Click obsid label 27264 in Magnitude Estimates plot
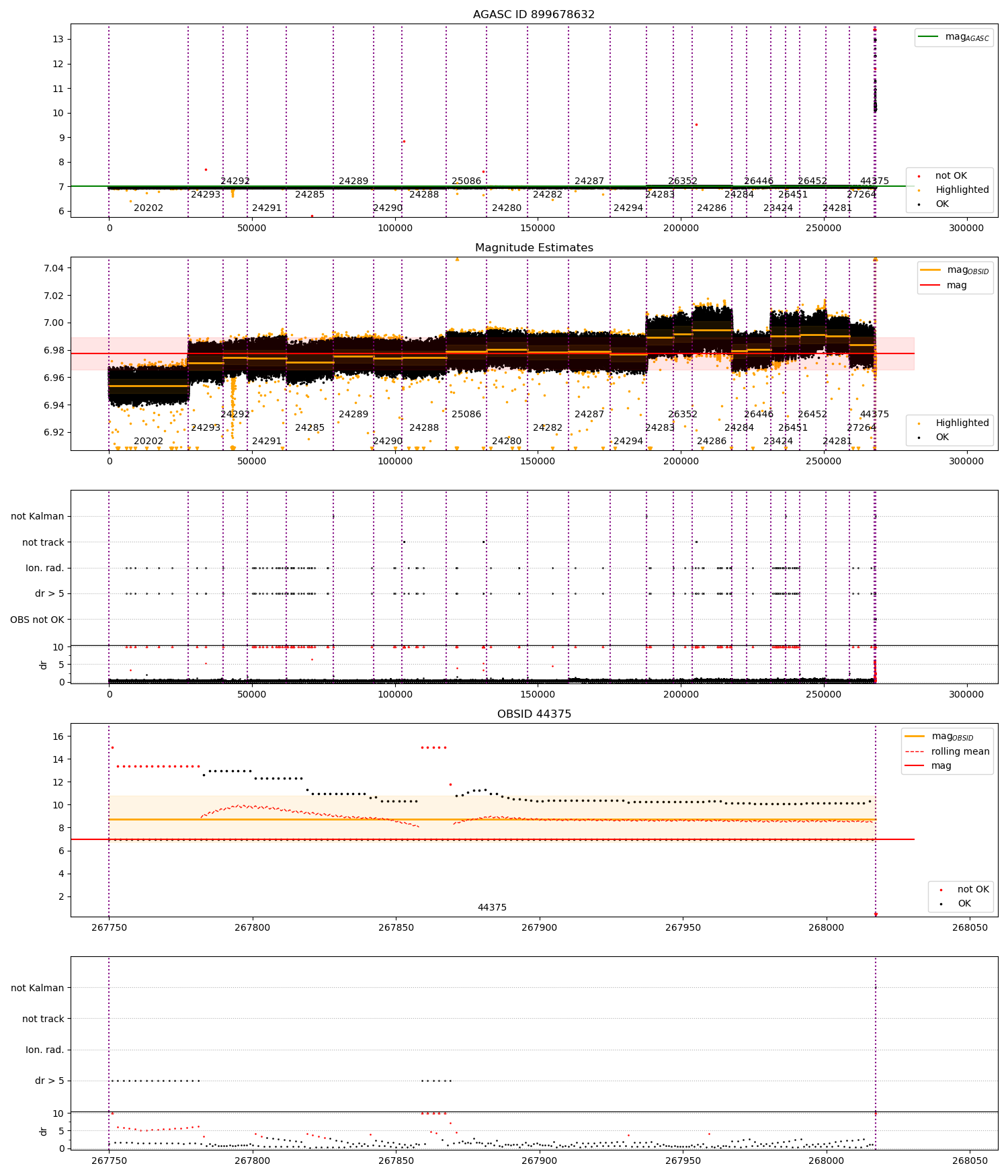Image resolution: width=1008 pixels, height=1176 pixels. (x=862, y=427)
